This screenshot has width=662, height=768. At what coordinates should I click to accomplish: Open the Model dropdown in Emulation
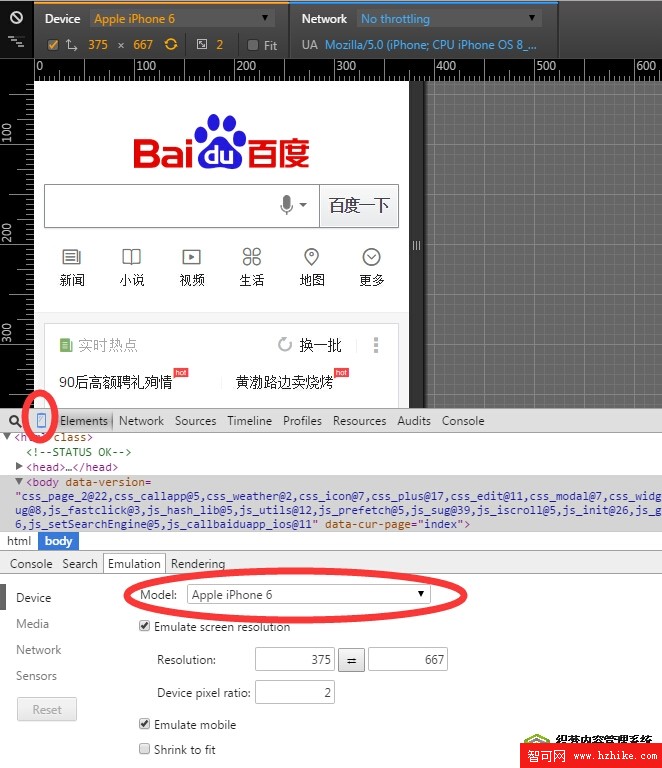tap(308, 594)
